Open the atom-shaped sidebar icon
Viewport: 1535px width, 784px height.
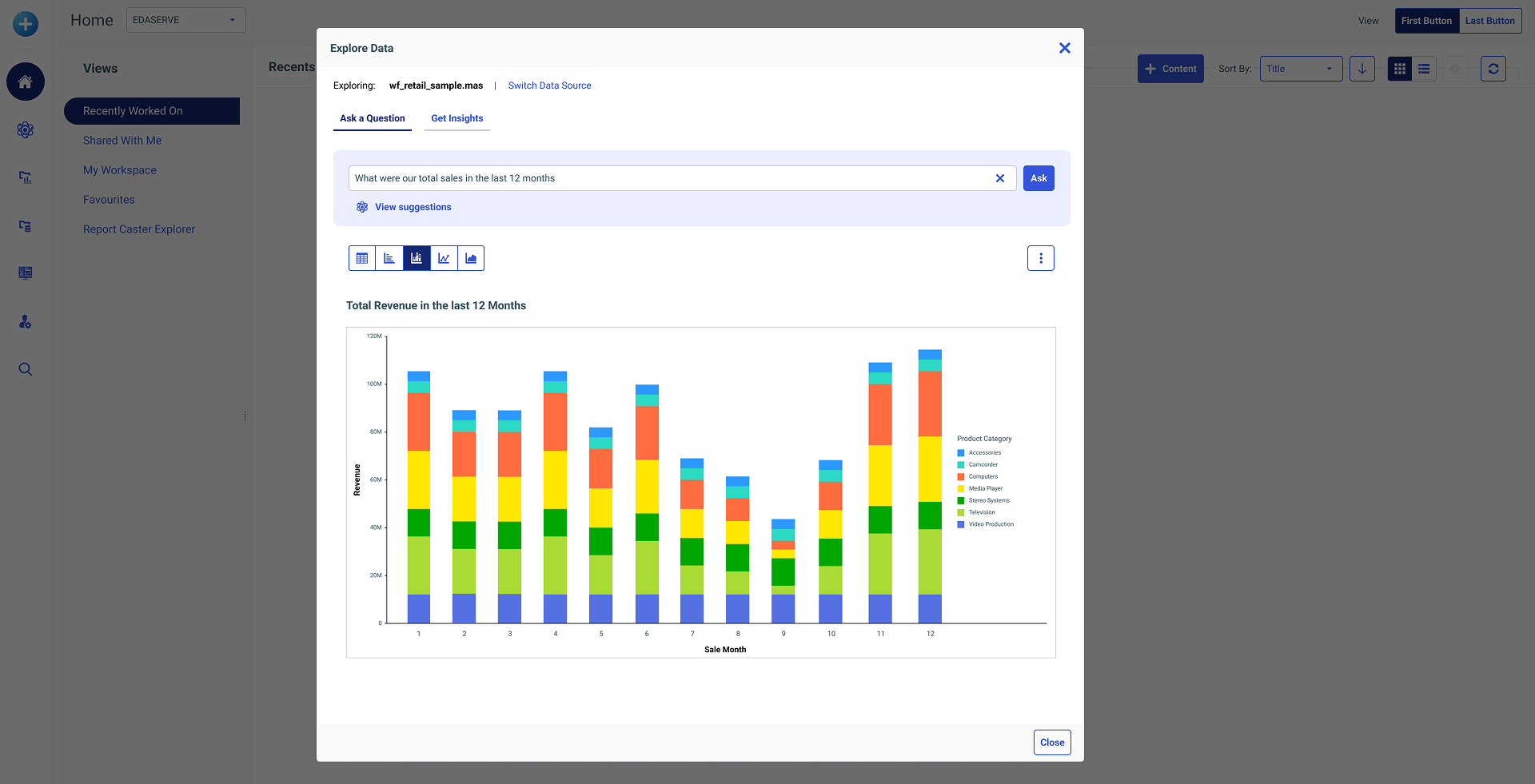point(26,129)
